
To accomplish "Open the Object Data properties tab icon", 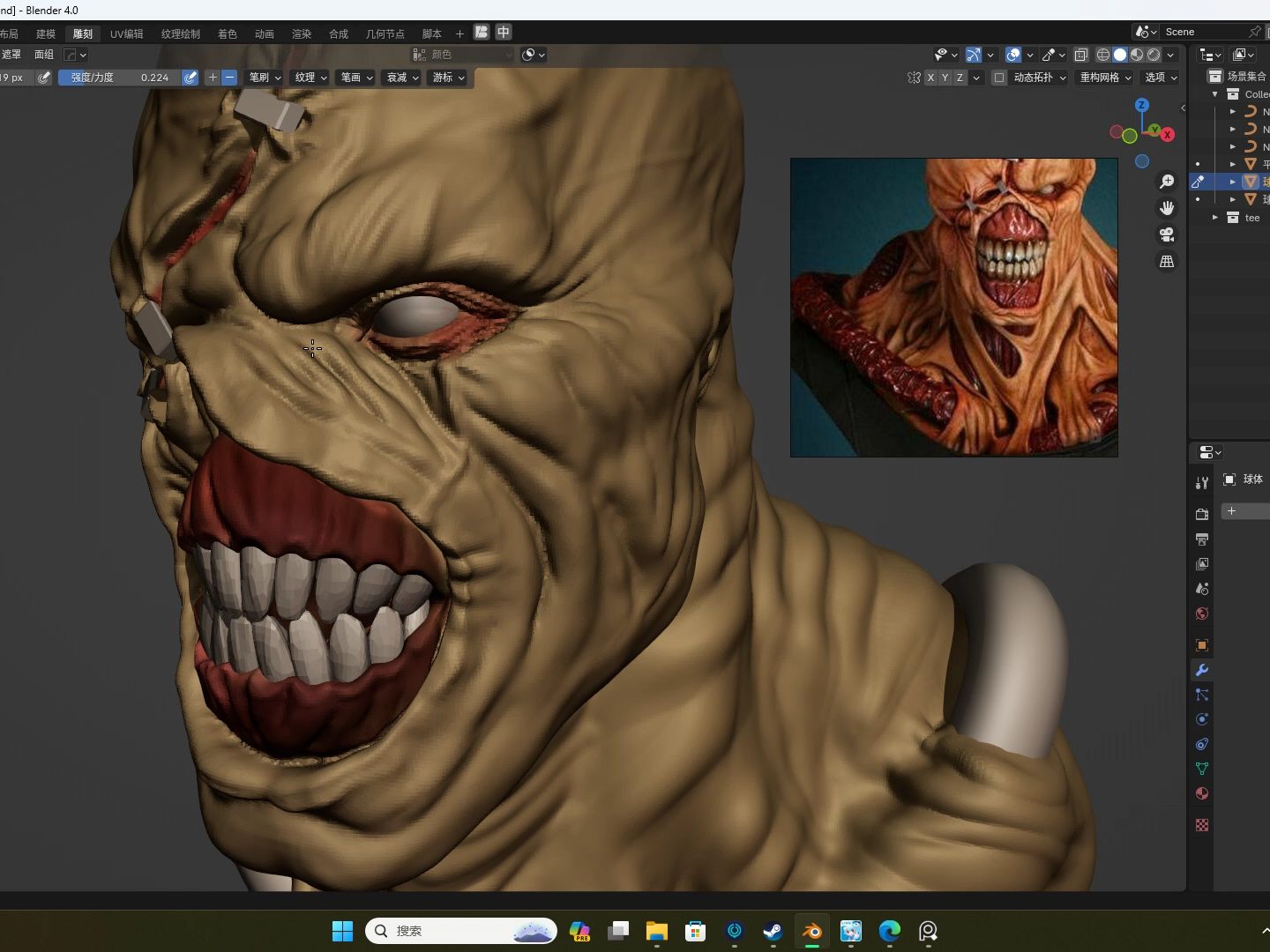I will (x=1202, y=769).
